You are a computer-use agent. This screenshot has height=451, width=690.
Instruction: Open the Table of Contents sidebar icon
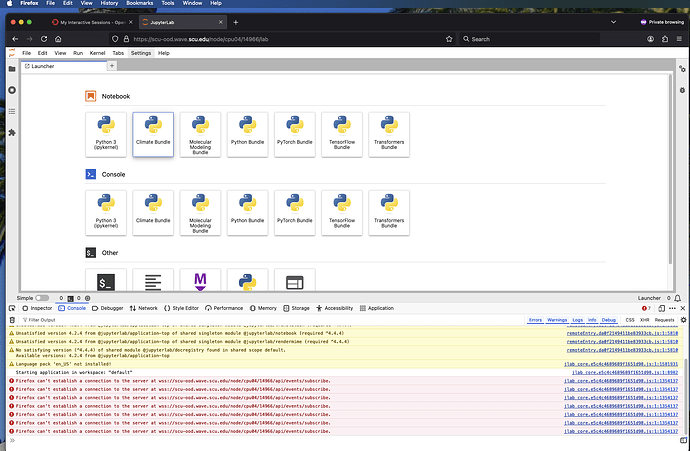(12, 111)
